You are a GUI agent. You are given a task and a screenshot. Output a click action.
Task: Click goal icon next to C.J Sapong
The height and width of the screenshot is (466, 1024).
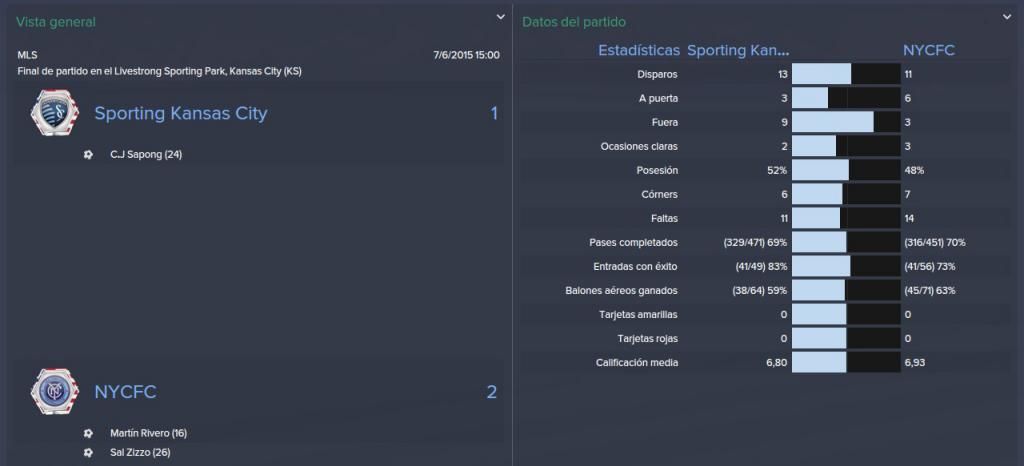88,155
